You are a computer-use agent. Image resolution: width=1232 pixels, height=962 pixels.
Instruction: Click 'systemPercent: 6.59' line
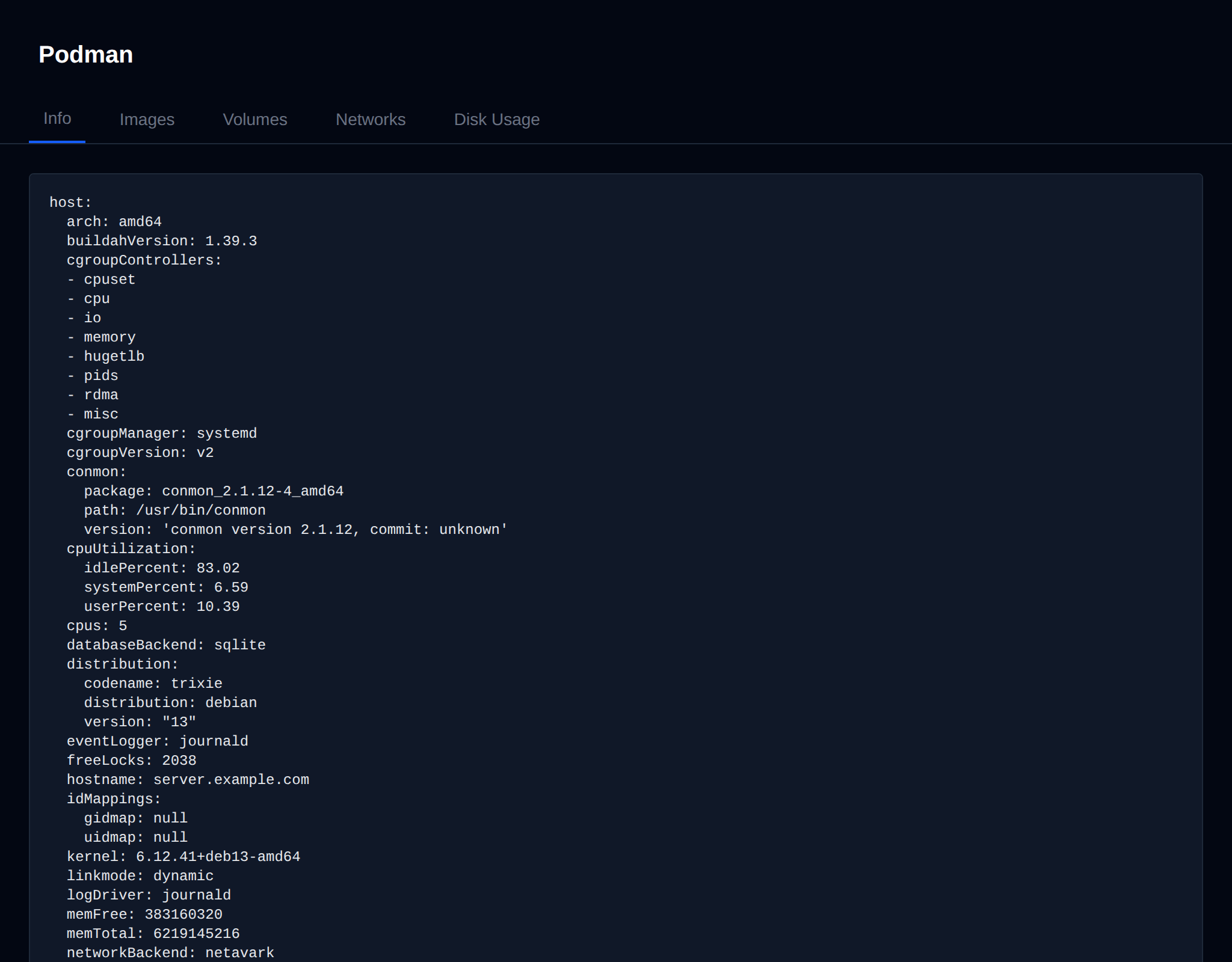[x=167, y=587]
